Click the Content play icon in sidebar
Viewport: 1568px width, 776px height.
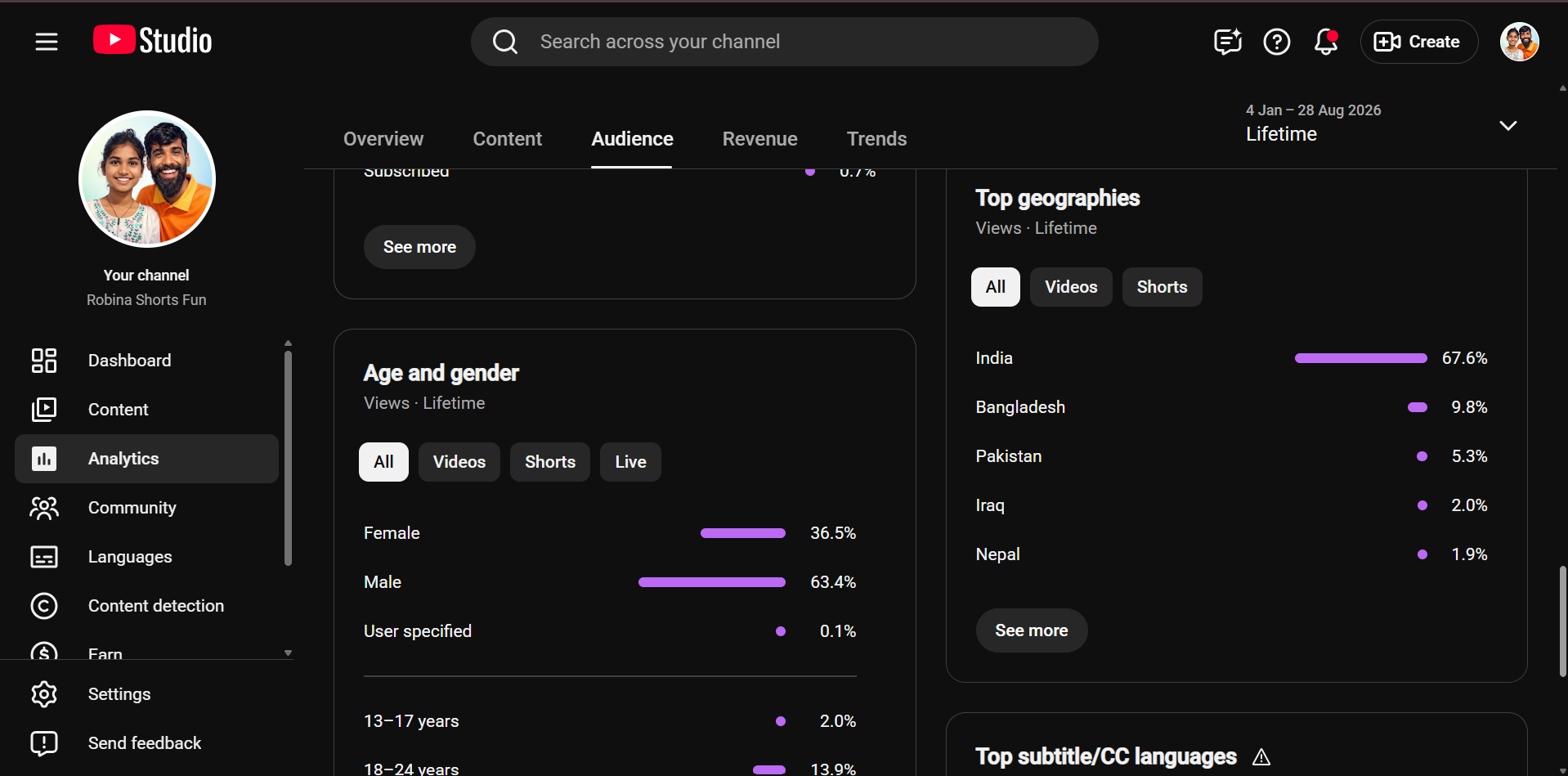coord(44,410)
